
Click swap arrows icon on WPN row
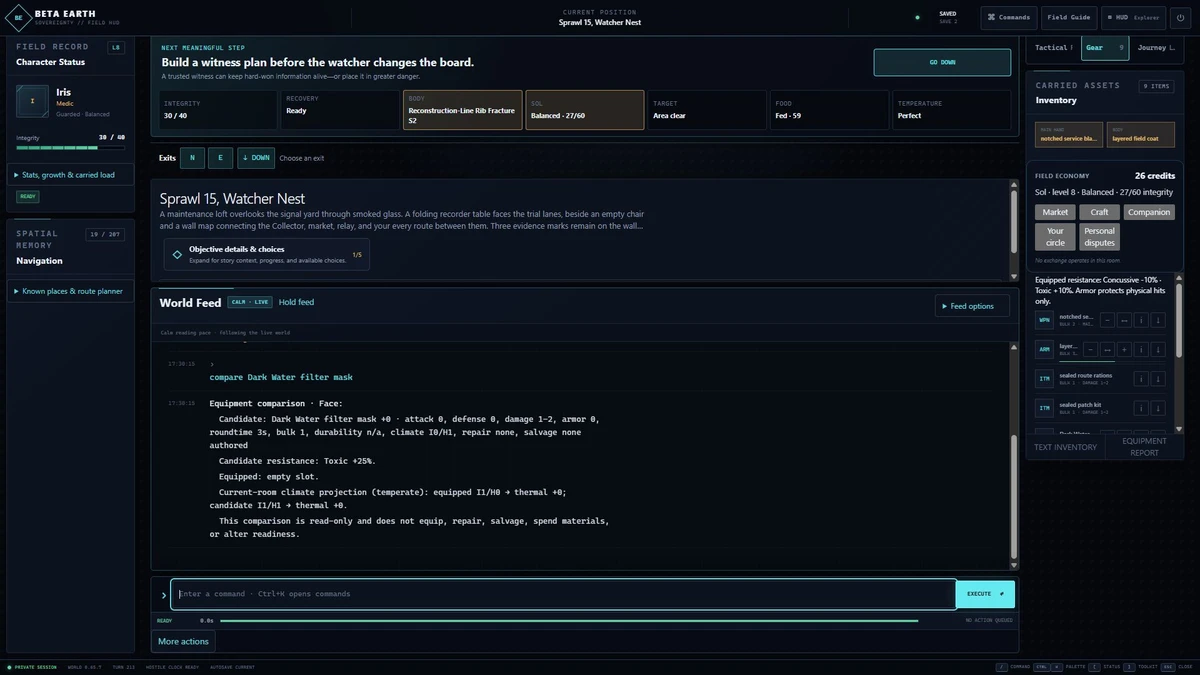1124,320
